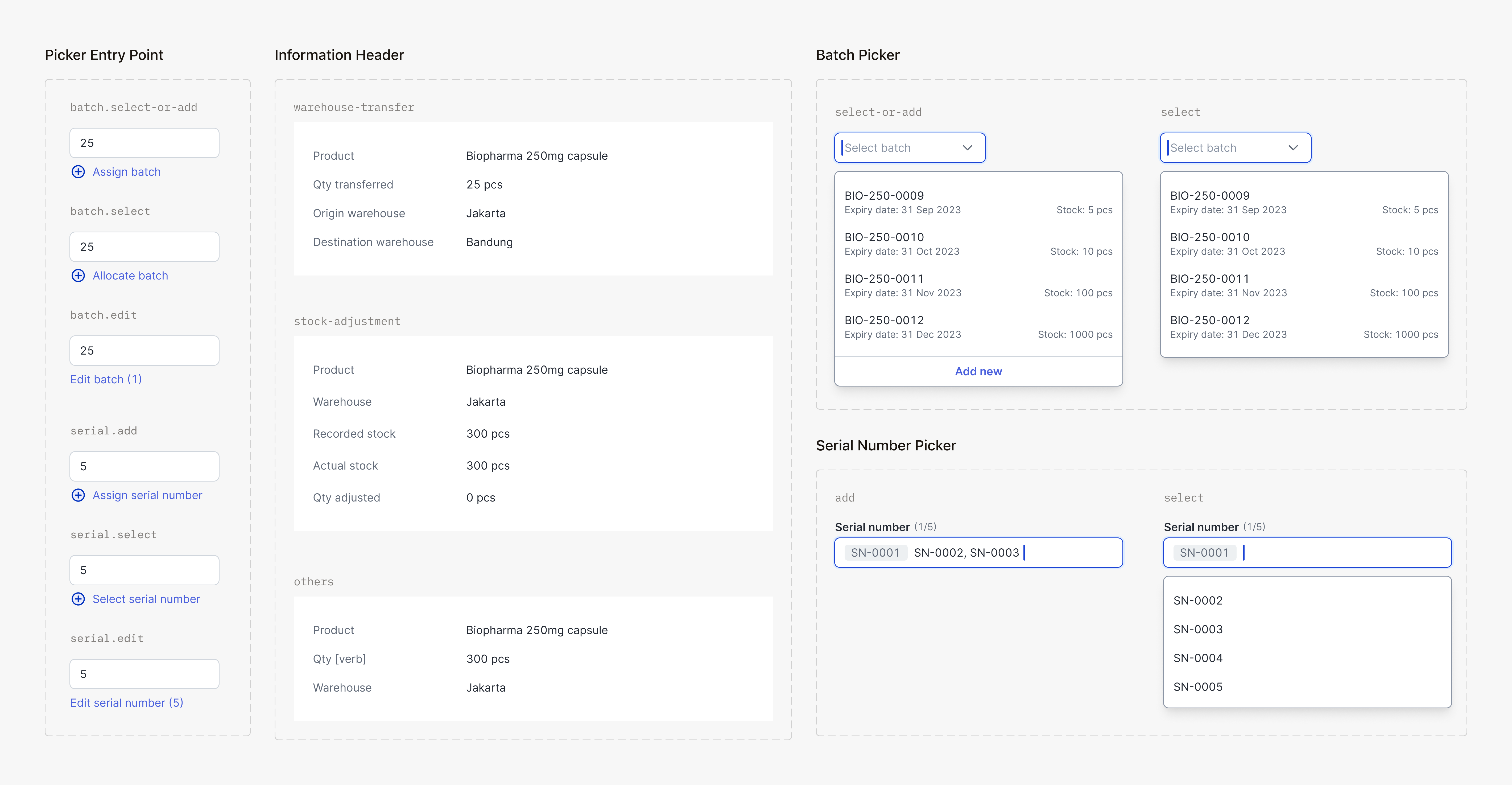Click the serial.edit quantity field showing 5
The image size is (1512, 785).
pos(144,674)
